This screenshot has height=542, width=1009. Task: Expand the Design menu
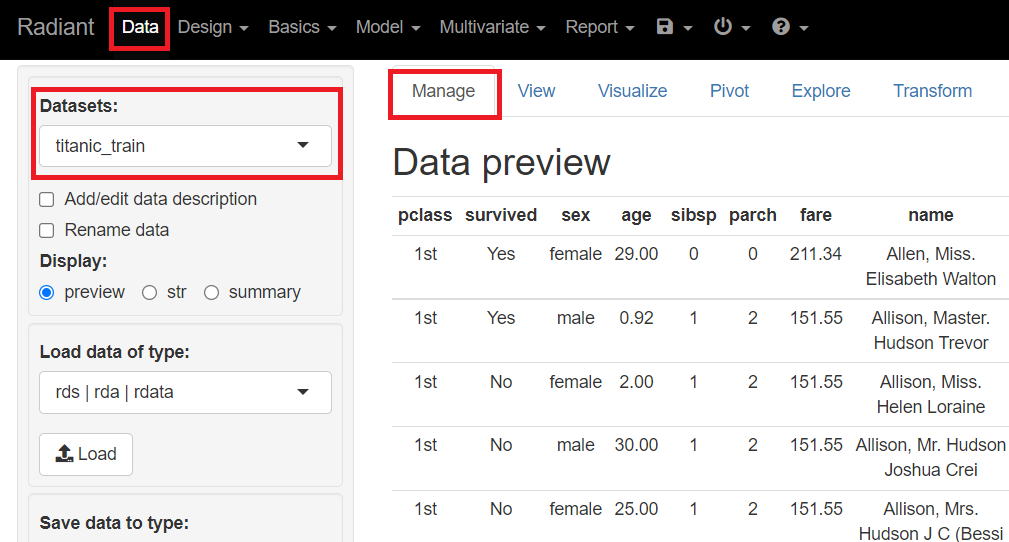pyautogui.click(x=212, y=27)
